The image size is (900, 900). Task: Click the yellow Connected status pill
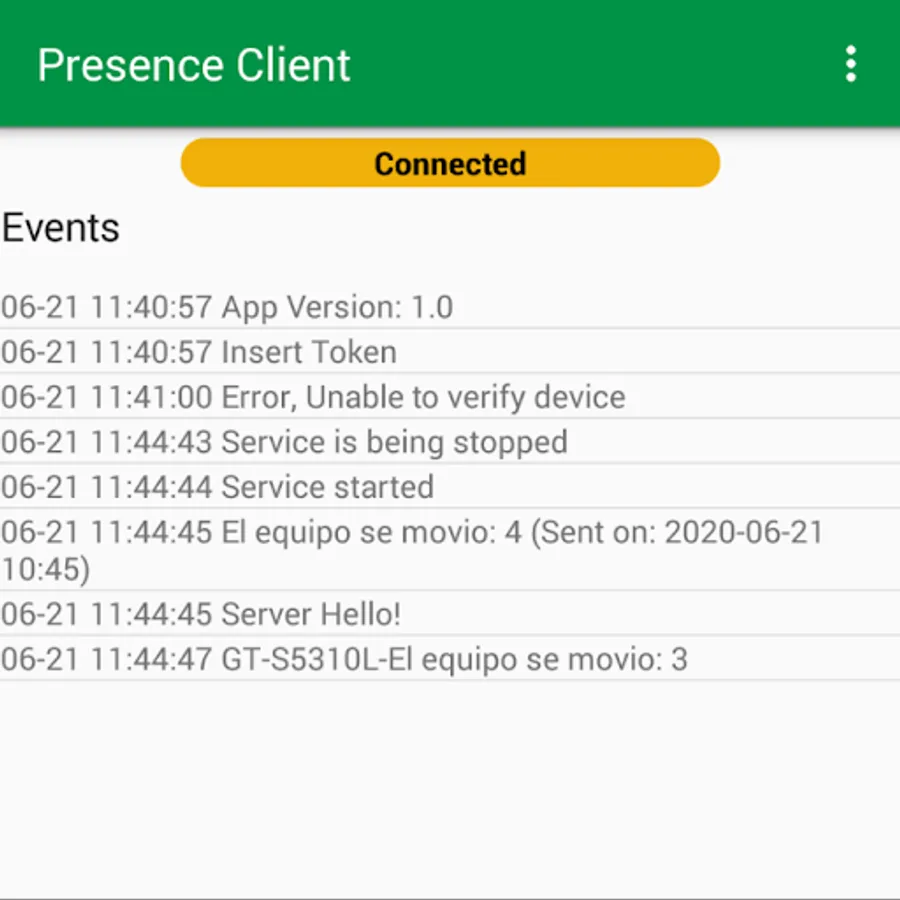pyautogui.click(x=450, y=163)
